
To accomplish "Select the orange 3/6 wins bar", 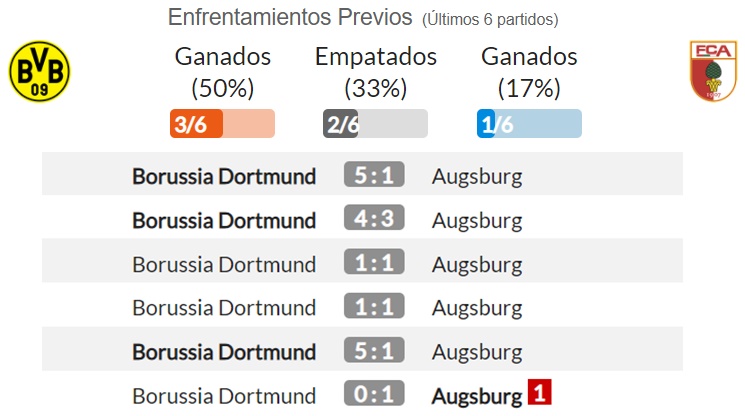I will click(222, 123).
